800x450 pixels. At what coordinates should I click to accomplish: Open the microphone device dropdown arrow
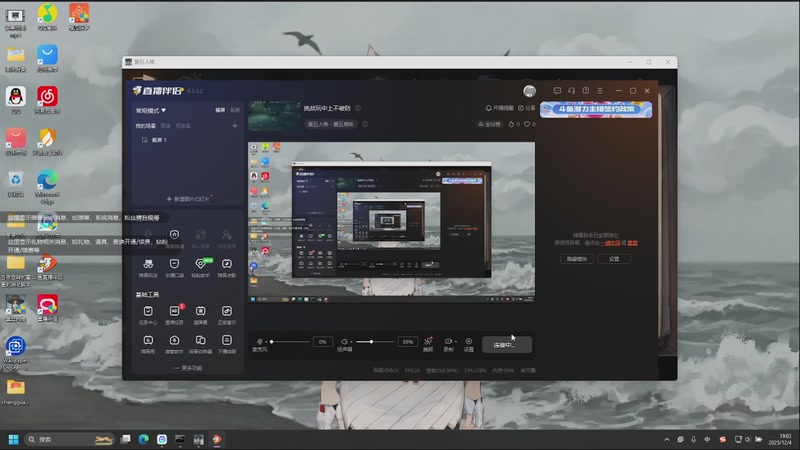(x=266, y=342)
